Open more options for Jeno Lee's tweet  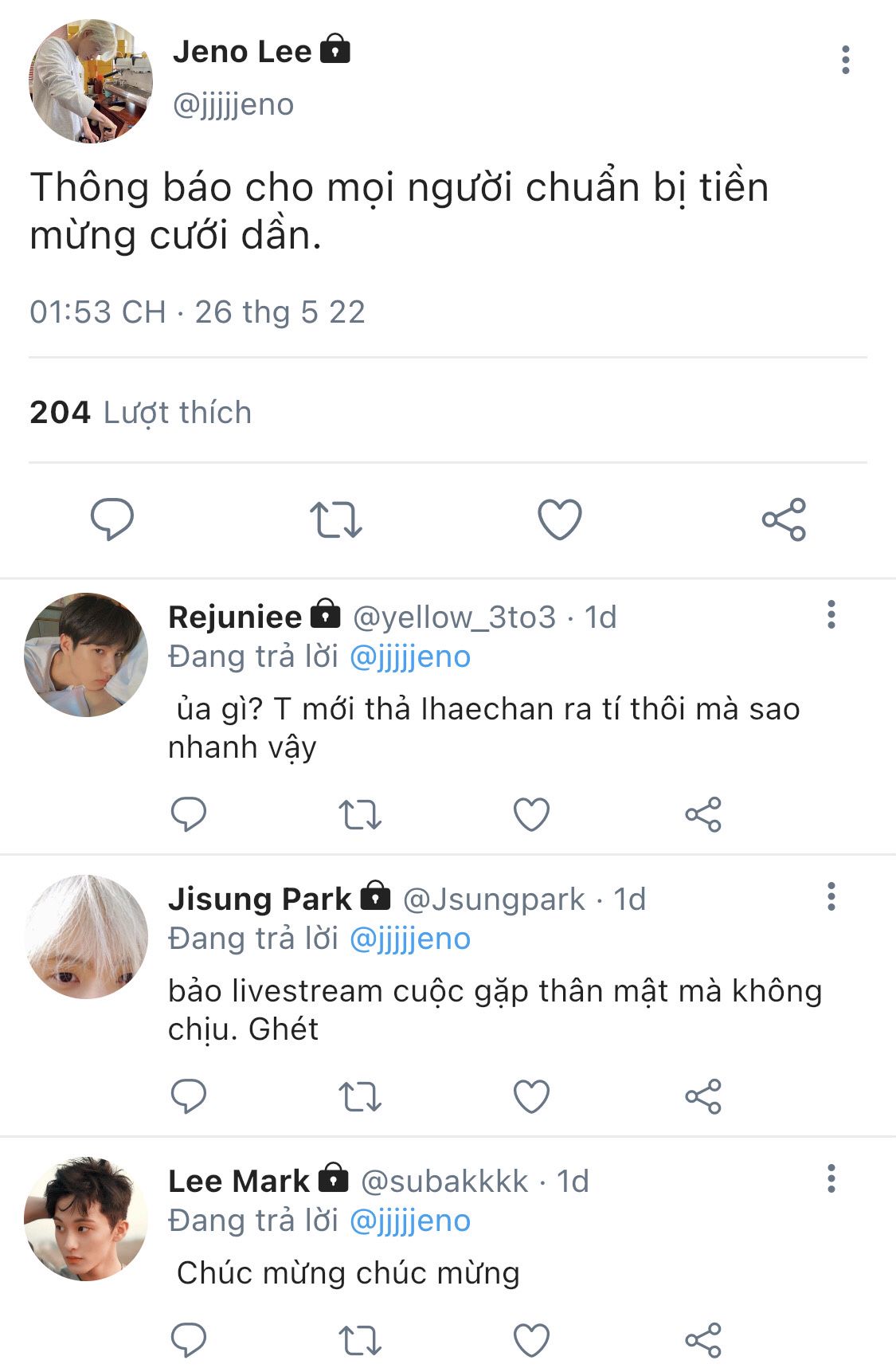[x=845, y=61]
